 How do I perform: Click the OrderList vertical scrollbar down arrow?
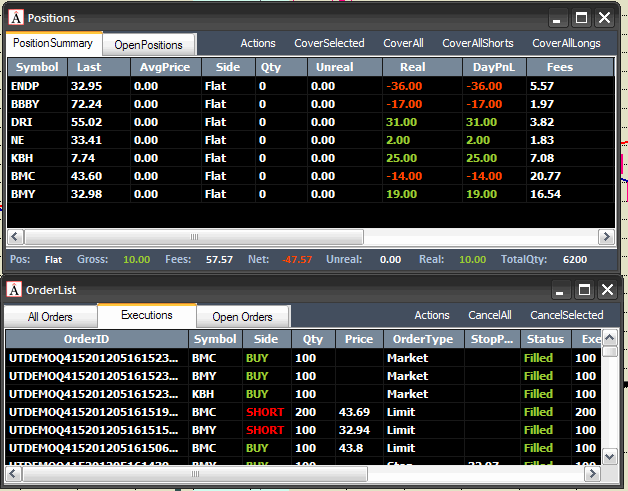click(609, 457)
